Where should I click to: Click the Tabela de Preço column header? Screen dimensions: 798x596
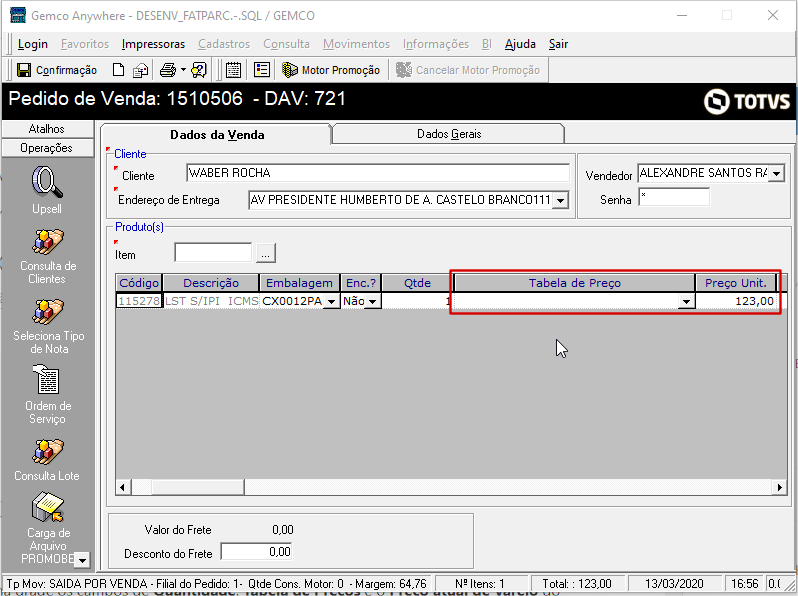click(574, 283)
